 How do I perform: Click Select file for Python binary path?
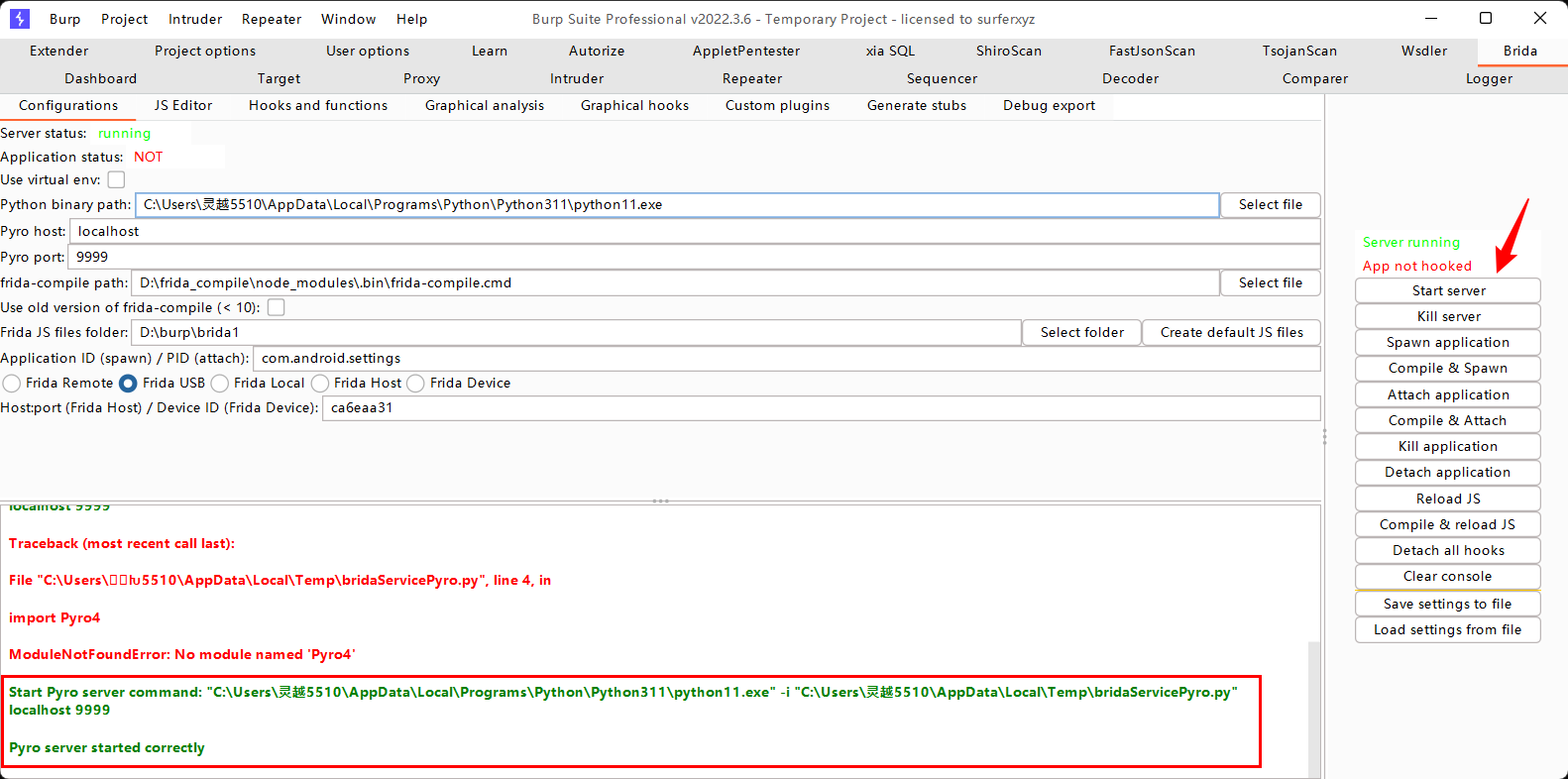click(1271, 205)
